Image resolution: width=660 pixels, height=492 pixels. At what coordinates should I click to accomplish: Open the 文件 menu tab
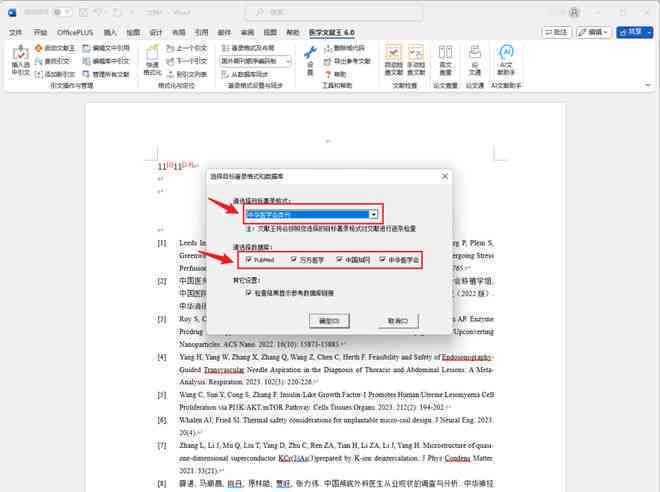[16, 32]
